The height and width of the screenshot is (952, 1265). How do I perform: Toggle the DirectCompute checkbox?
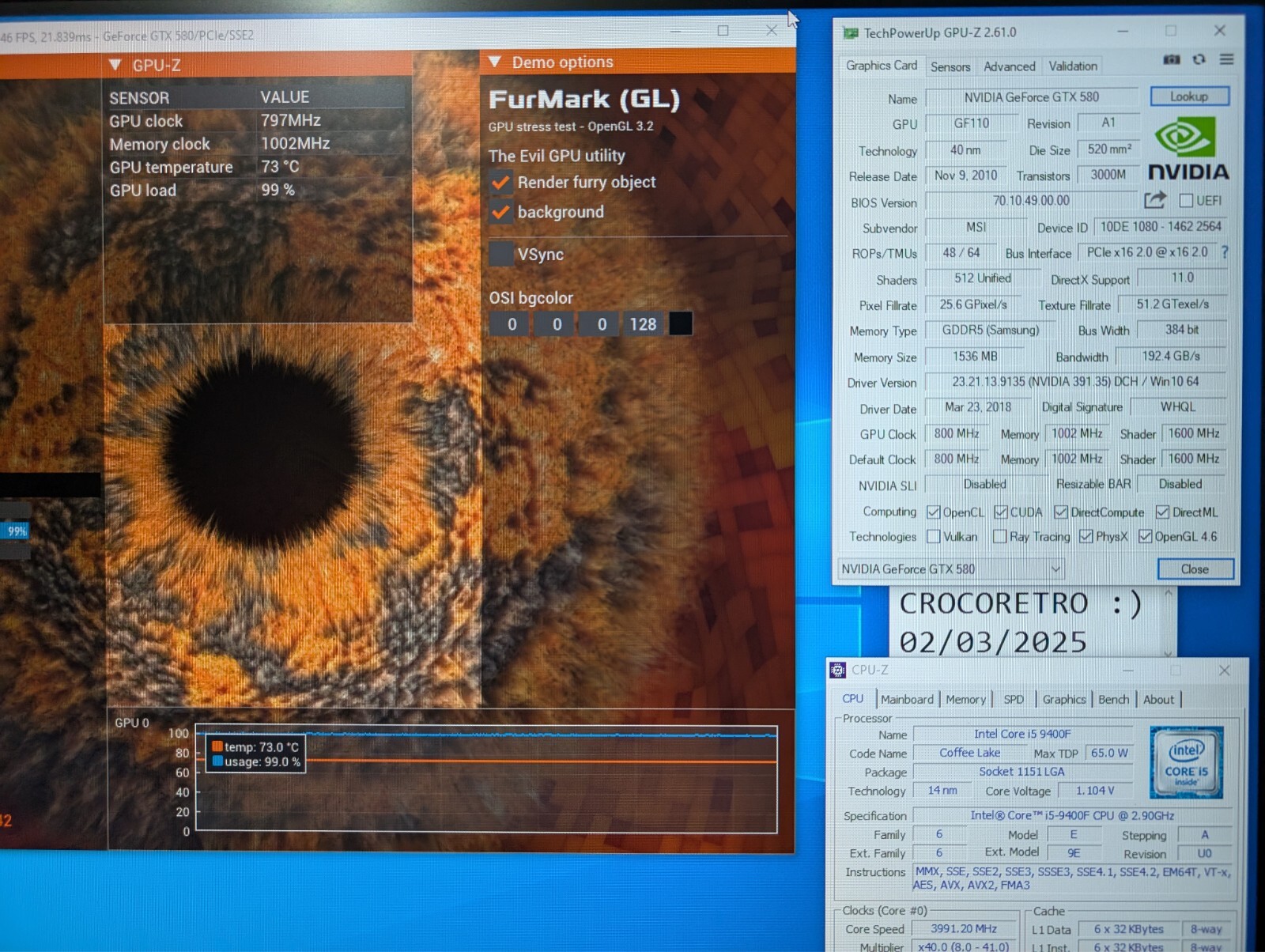pyautogui.click(x=1061, y=512)
